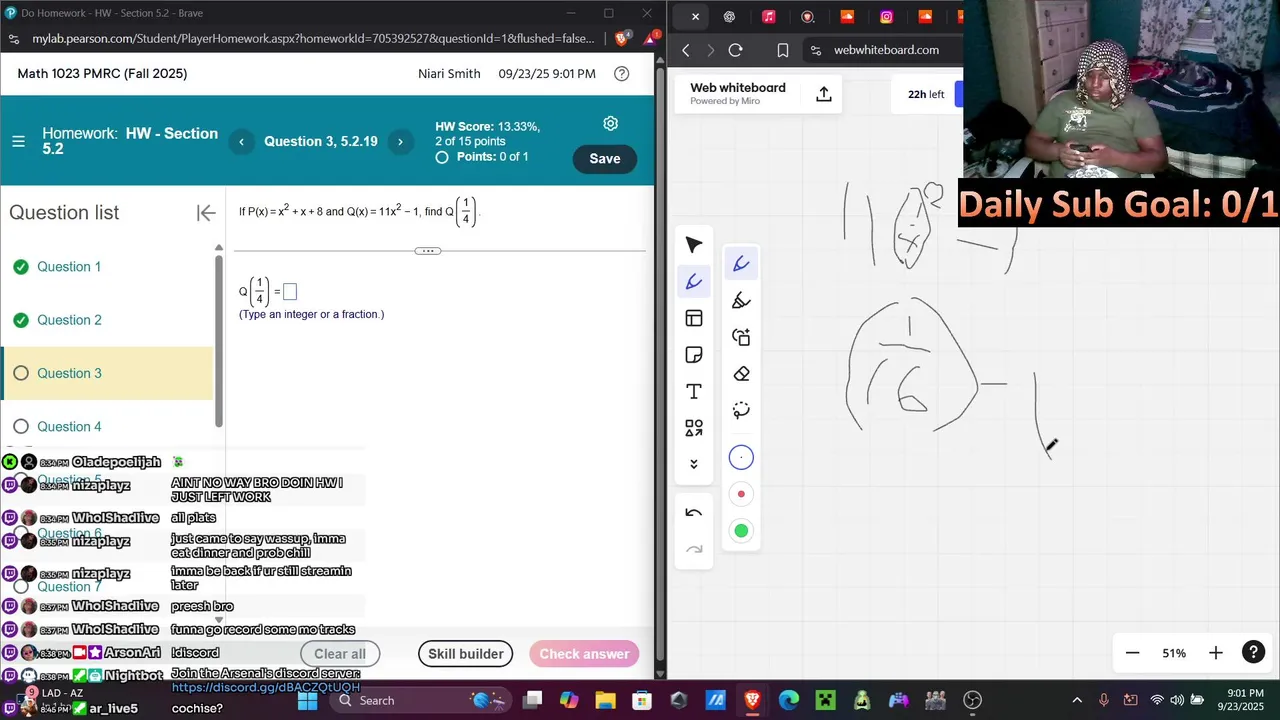Undo last whiteboard stroke
1280x720 pixels.
[x=694, y=512]
